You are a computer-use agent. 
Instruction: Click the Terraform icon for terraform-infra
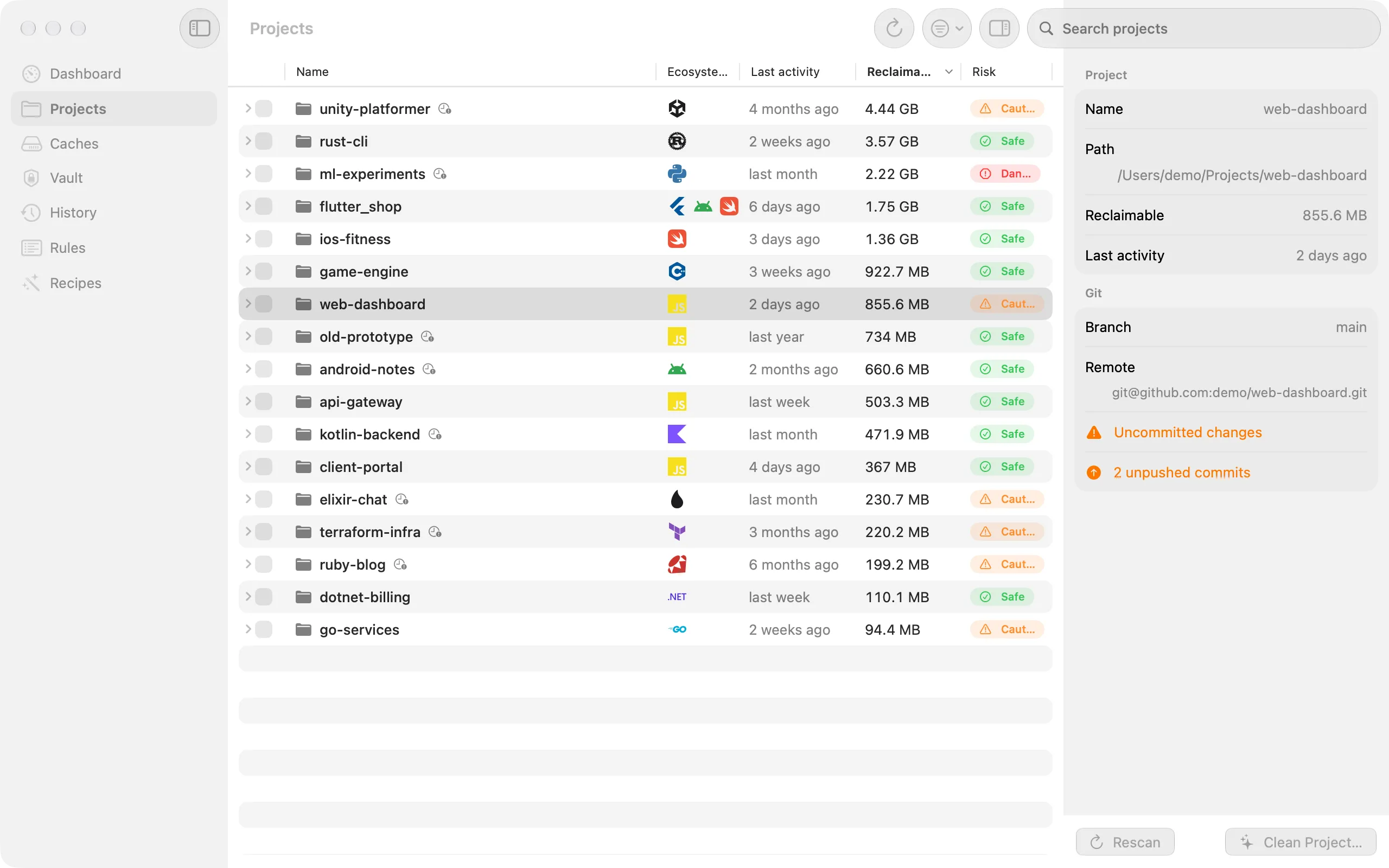point(677,532)
